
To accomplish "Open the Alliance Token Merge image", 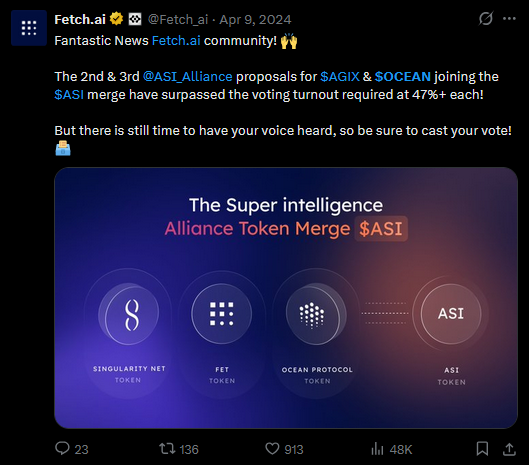I will pyautogui.click(x=286, y=298).
